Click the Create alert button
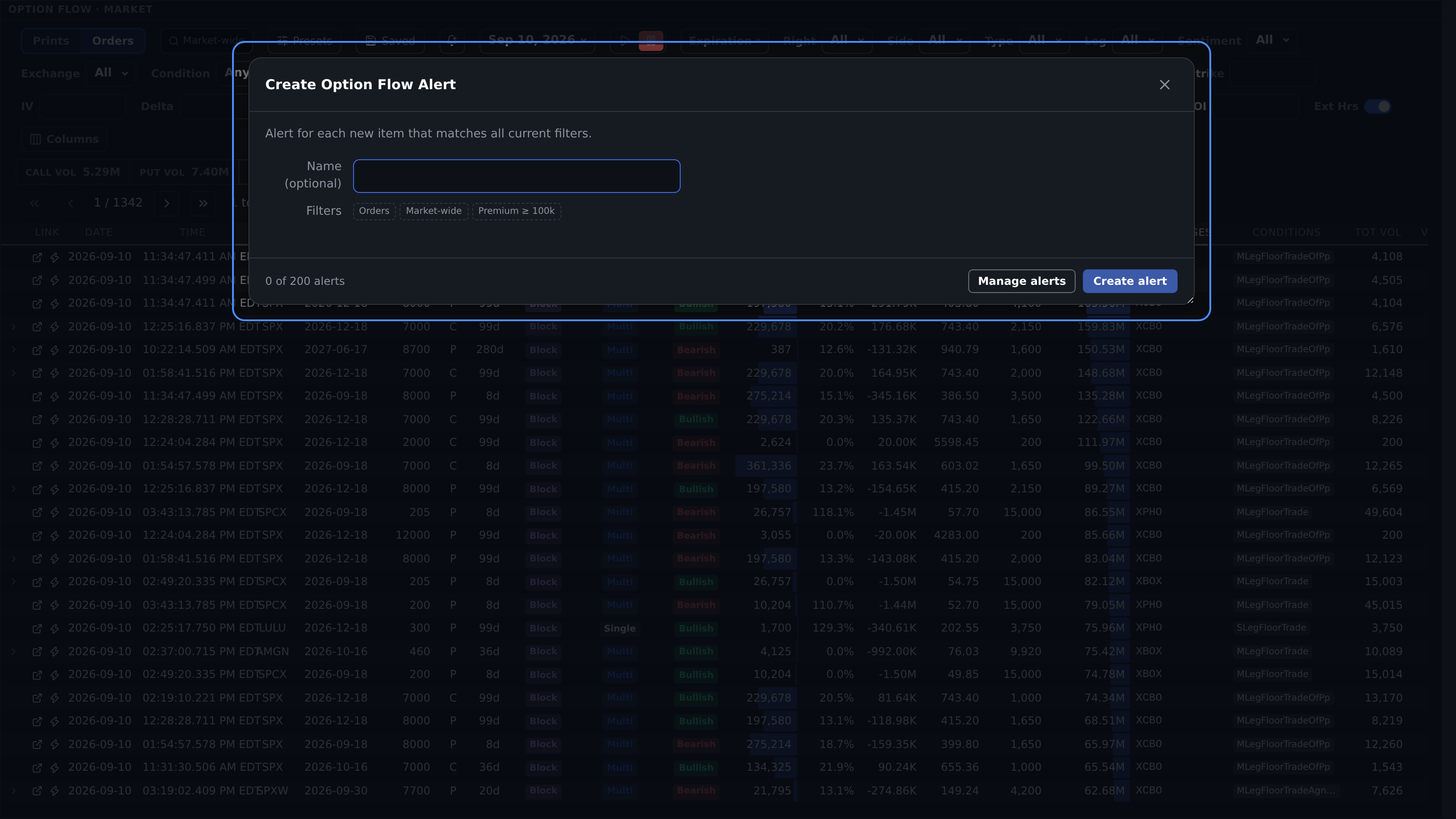This screenshot has height=819, width=1456. pyautogui.click(x=1130, y=281)
